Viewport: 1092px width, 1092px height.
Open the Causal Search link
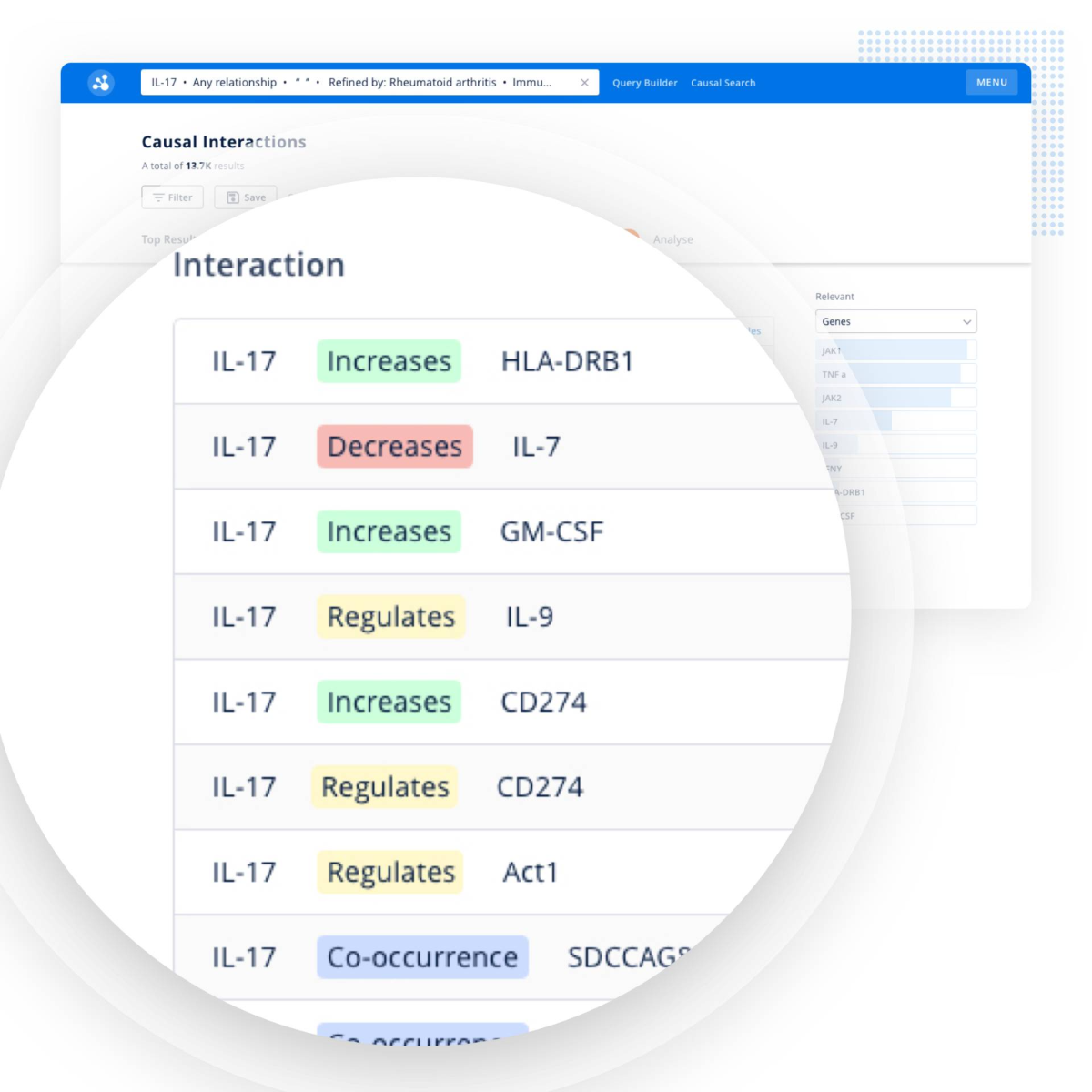[723, 83]
